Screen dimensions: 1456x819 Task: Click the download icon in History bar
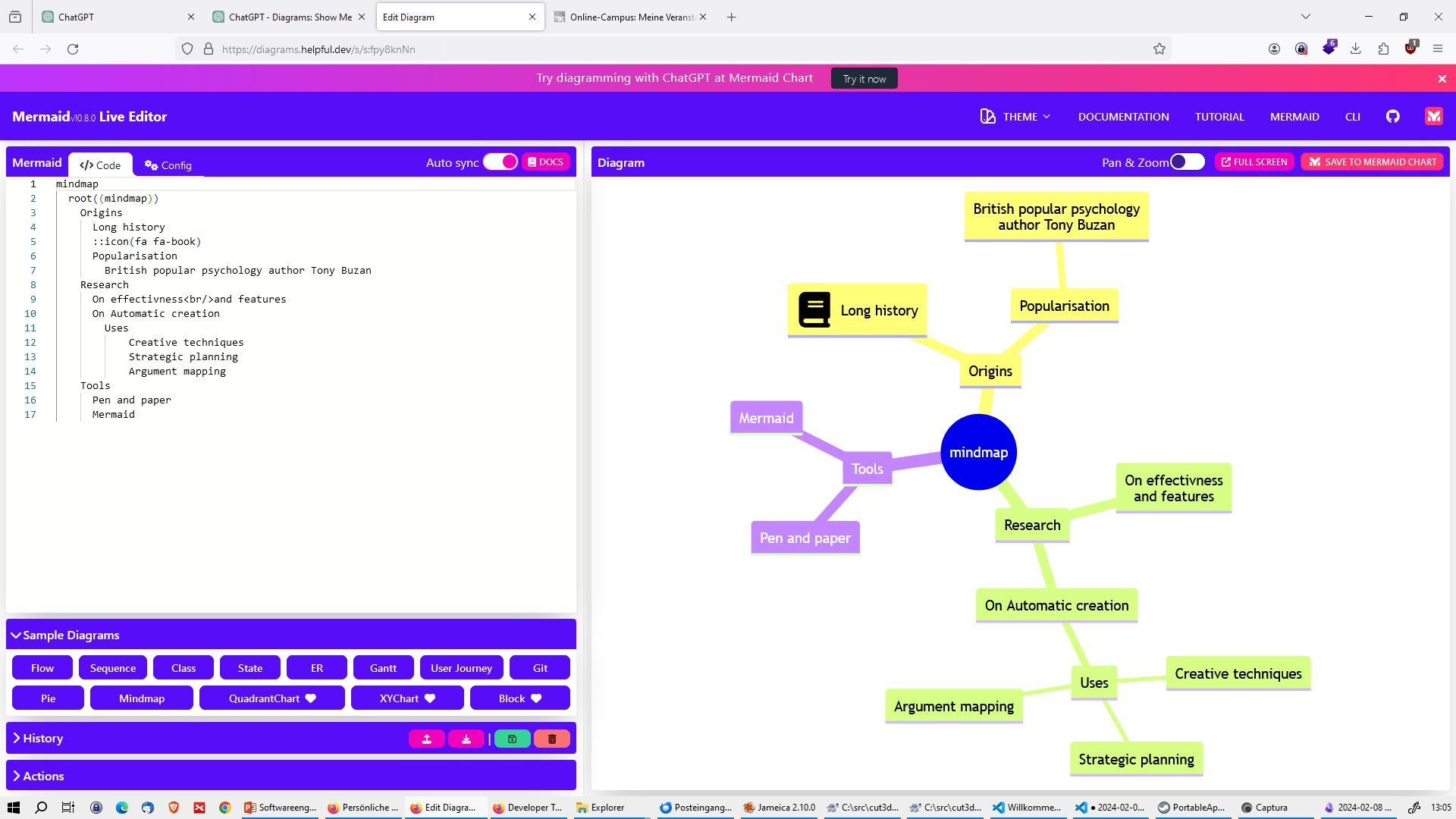tap(466, 739)
